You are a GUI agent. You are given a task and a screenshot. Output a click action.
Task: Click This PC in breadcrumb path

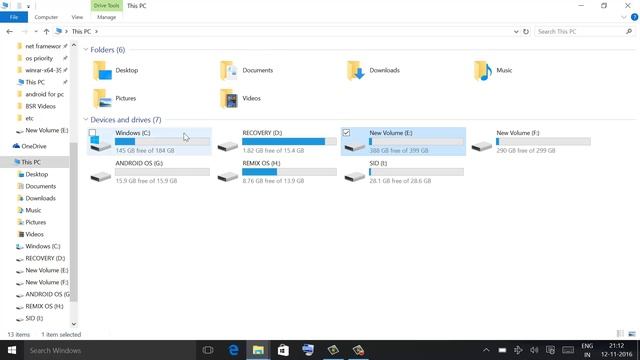[x=81, y=31]
